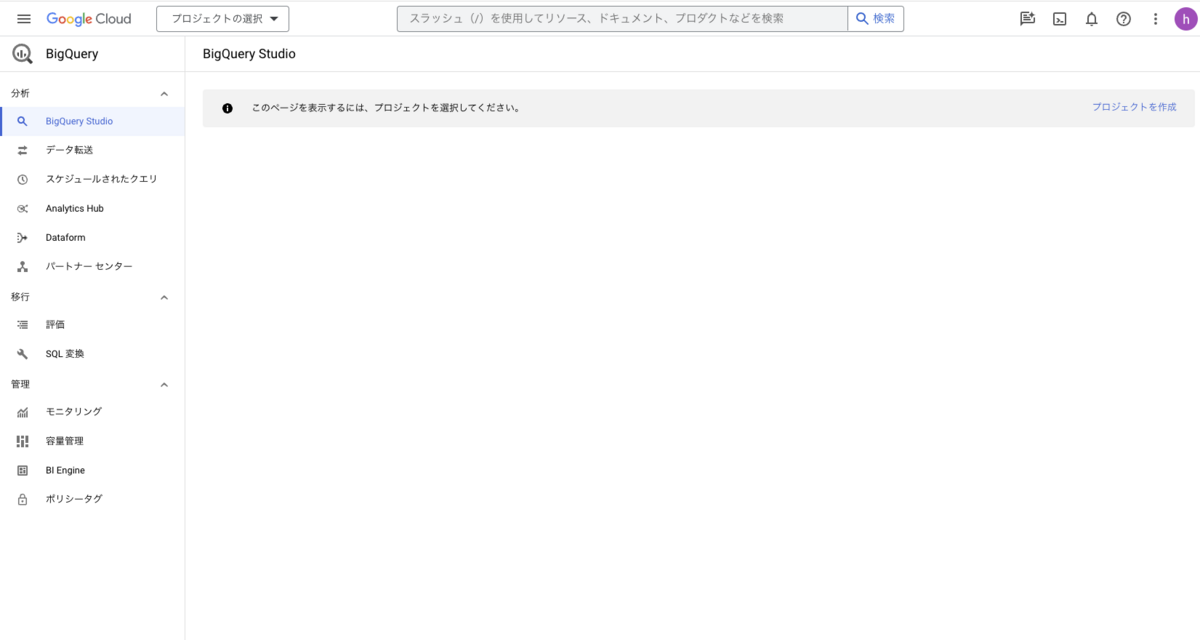Open the purple account avatar
This screenshot has width=1200, height=640.
[x=1185, y=19]
